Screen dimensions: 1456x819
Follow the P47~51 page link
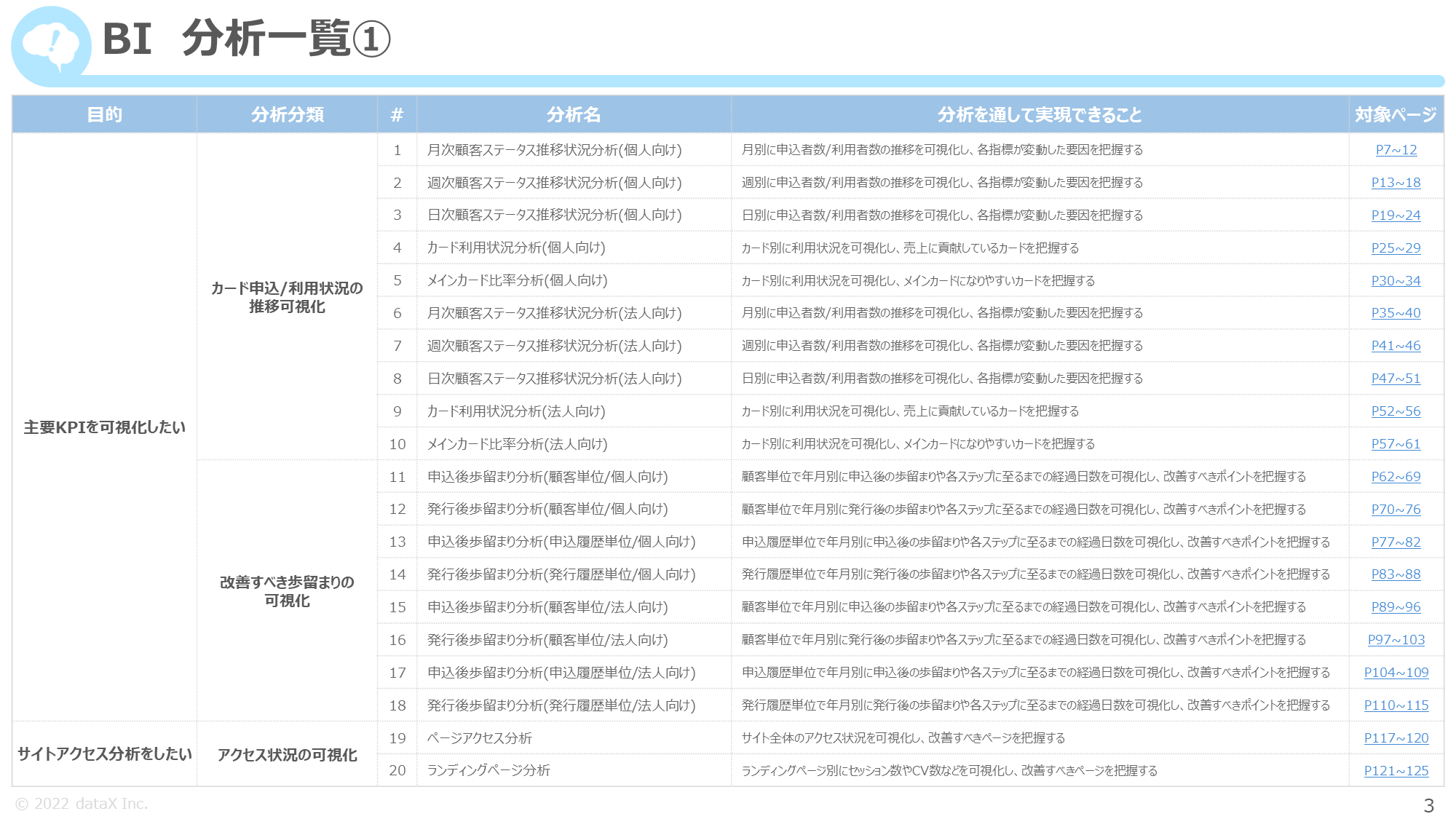pyautogui.click(x=1396, y=379)
